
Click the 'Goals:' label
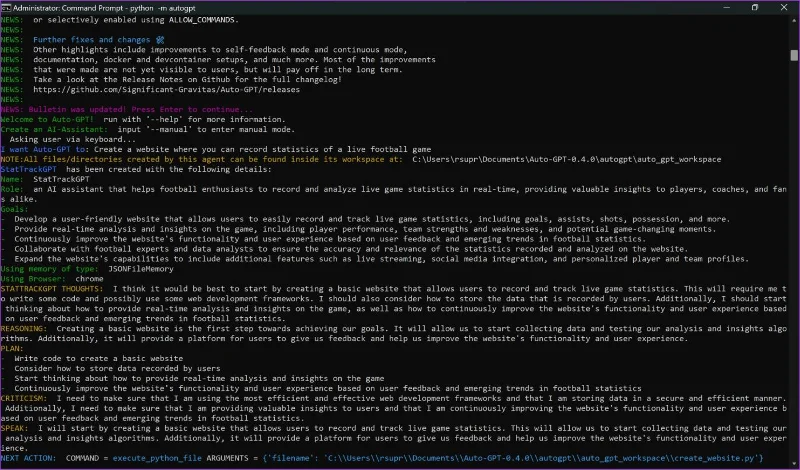click(x=14, y=209)
